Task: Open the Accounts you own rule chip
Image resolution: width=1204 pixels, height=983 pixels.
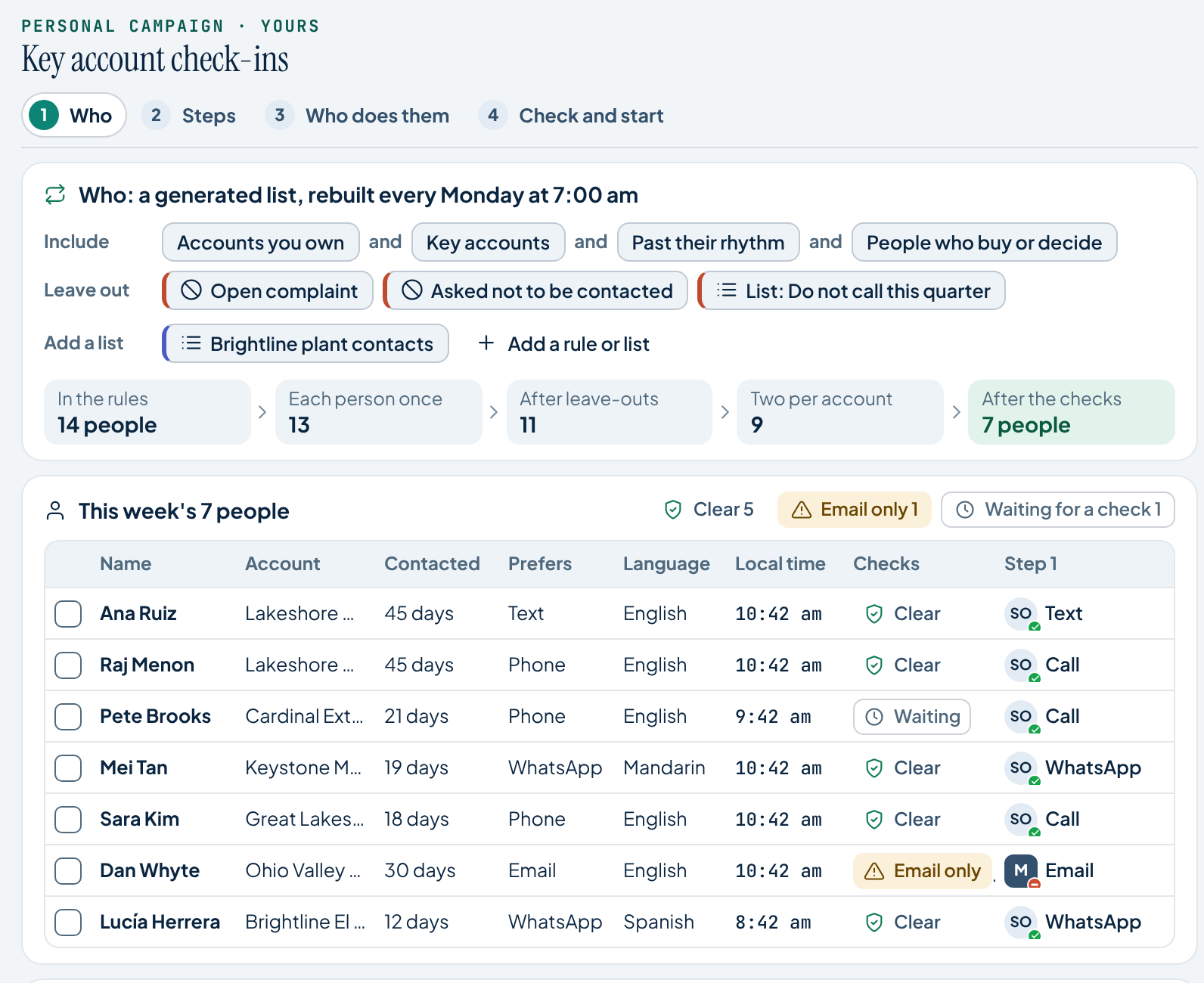Action: (260, 242)
